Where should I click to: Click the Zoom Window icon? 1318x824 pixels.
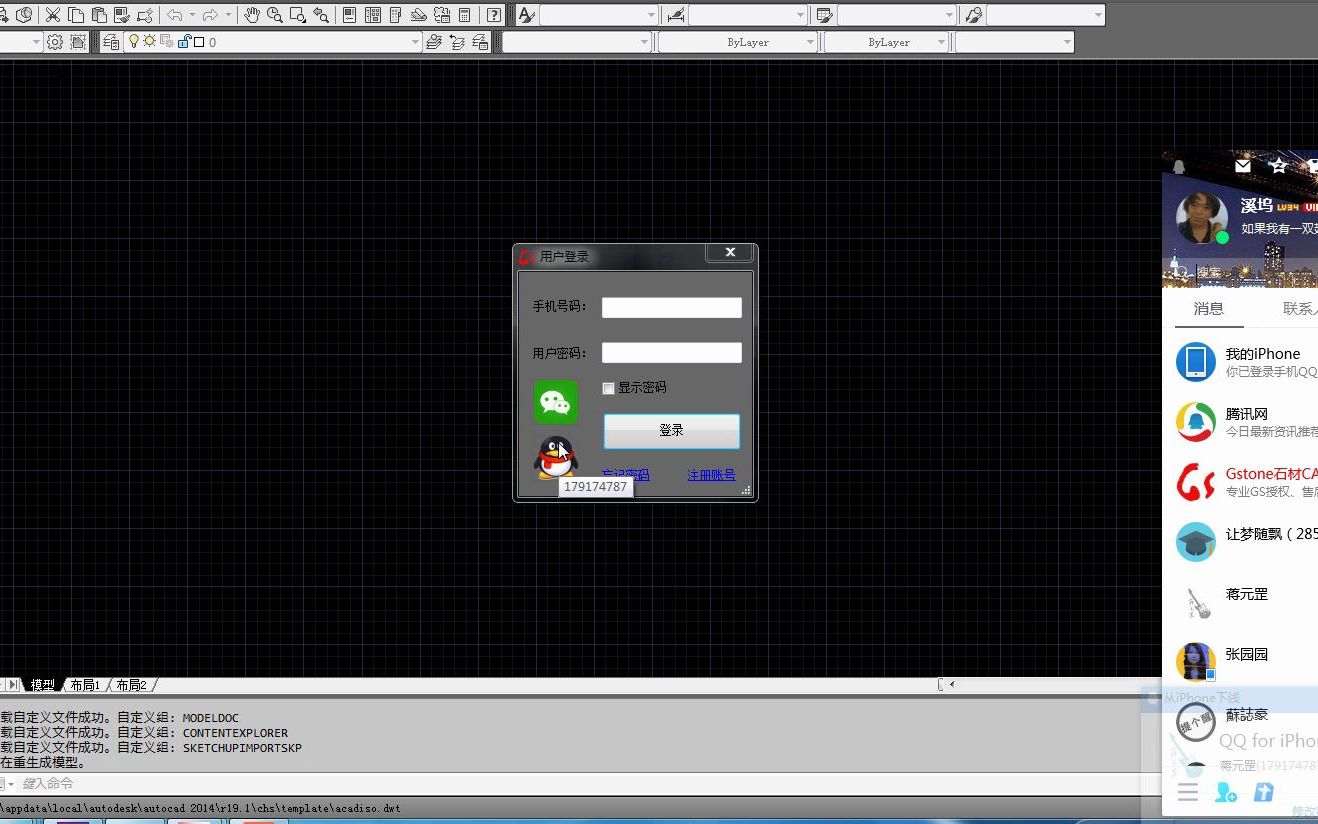point(297,15)
